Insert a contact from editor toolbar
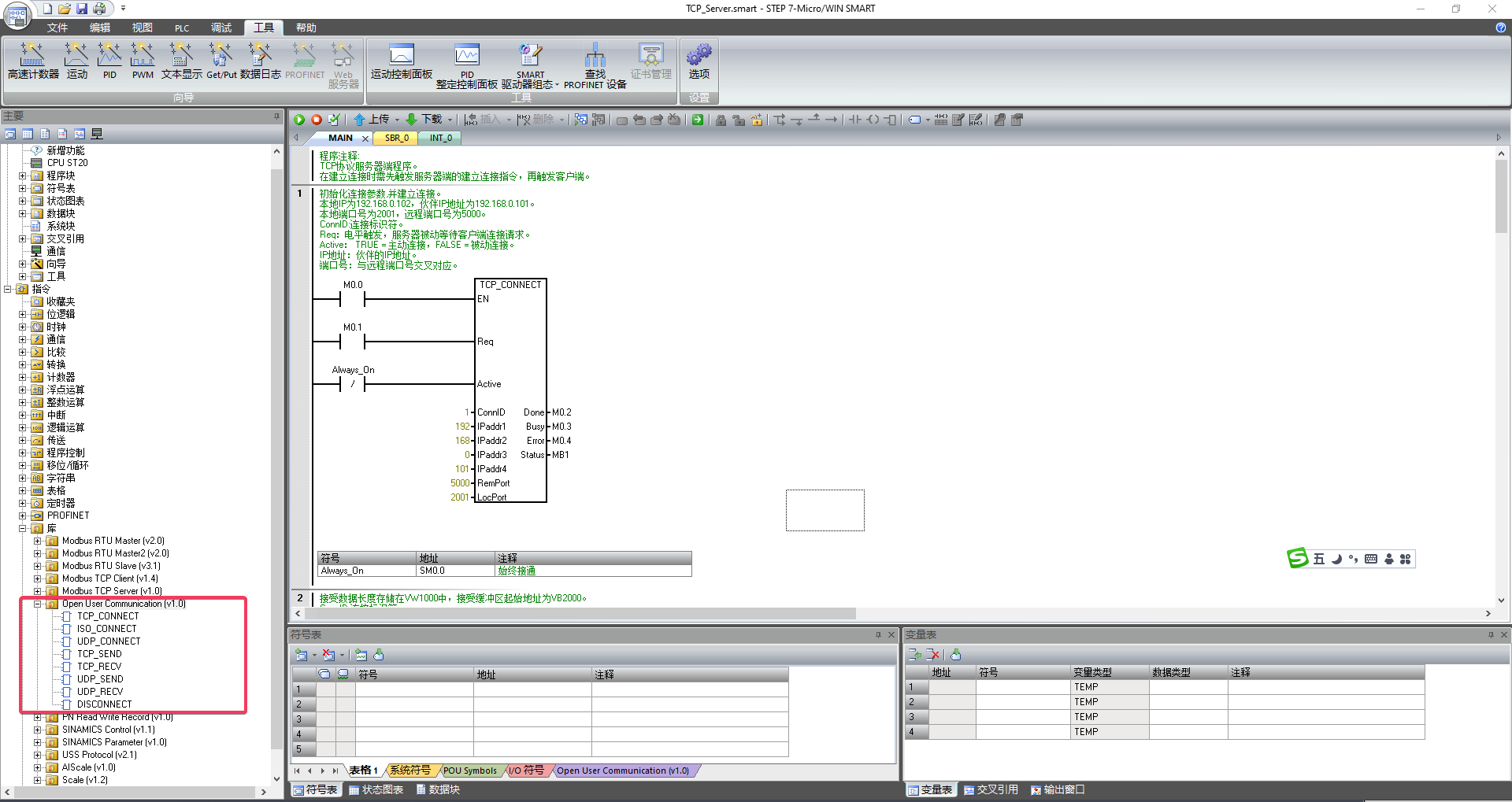 (x=854, y=120)
